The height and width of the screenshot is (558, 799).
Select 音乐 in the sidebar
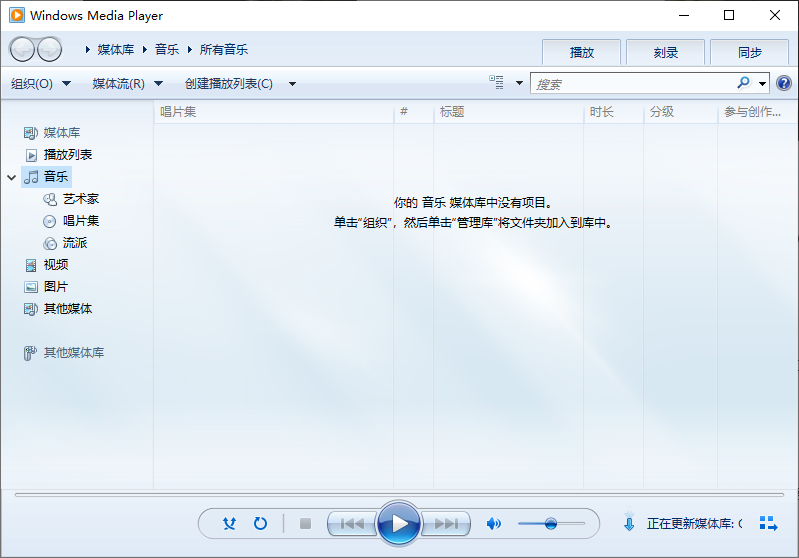(46, 177)
